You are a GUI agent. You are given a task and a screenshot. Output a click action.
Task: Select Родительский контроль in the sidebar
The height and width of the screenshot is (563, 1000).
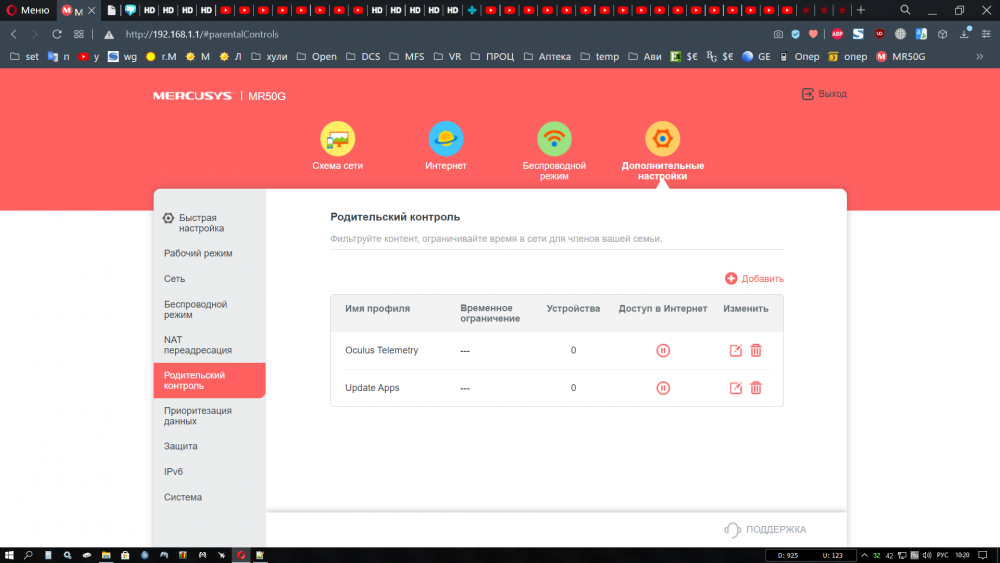pyautogui.click(x=209, y=381)
